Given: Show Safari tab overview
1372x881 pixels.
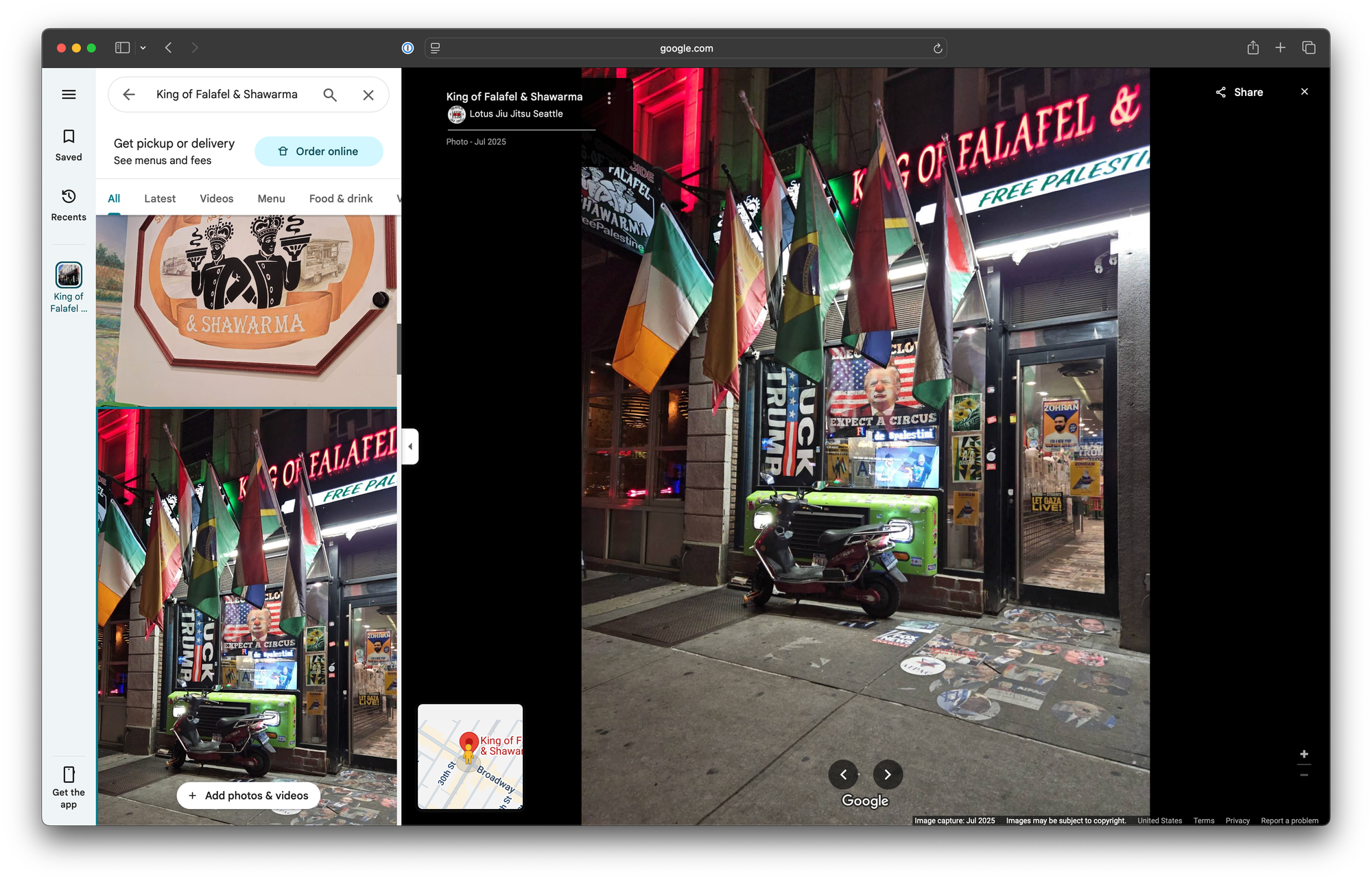Looking at the screenshot, I should pyautogui.click(x=1309, y=47).
